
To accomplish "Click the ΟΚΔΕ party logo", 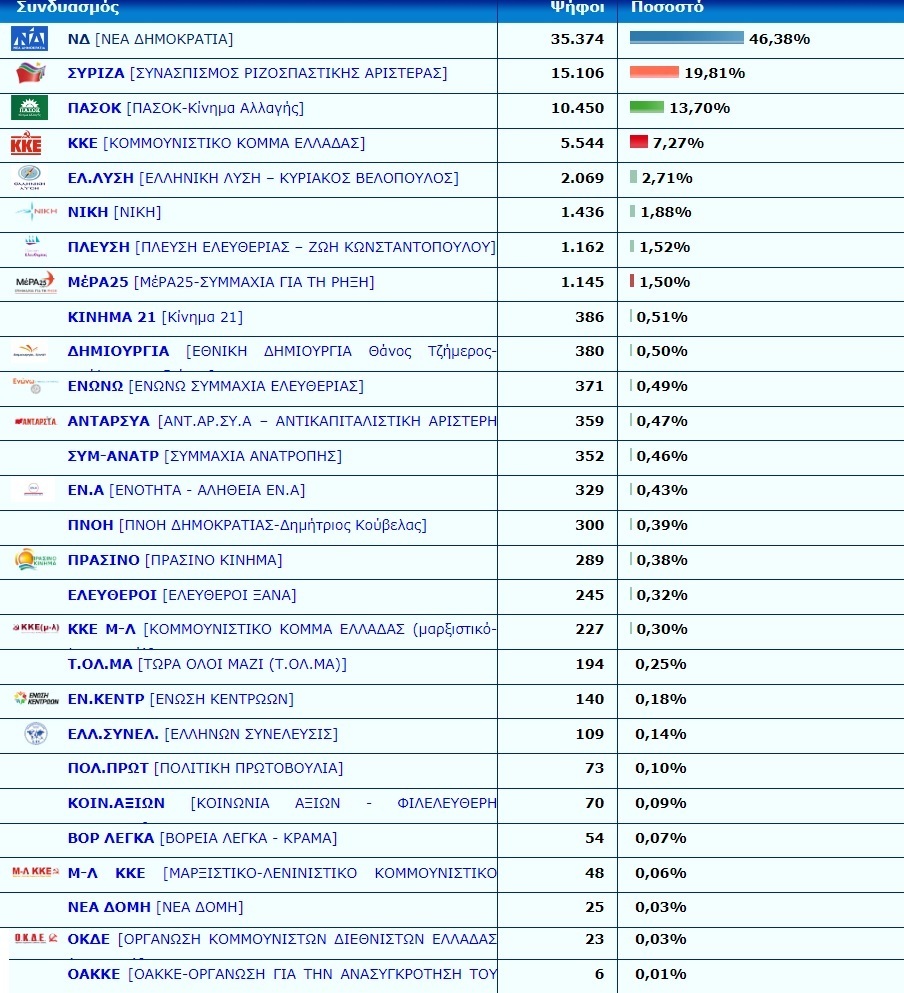I will [x=35, y=938].
